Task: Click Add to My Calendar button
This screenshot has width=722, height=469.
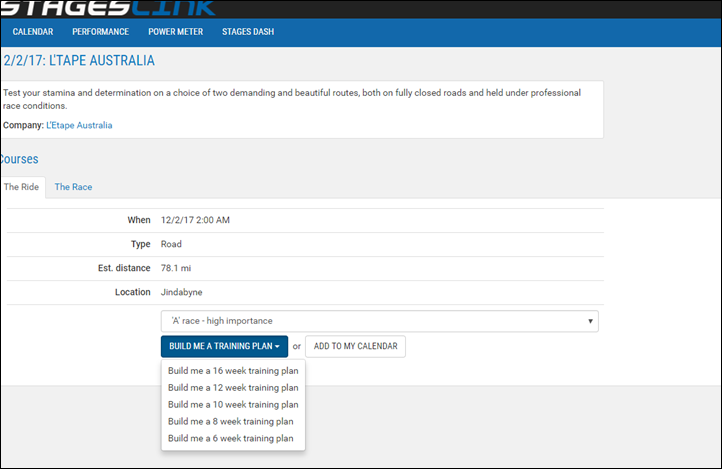Action: [x=355, y=346]
